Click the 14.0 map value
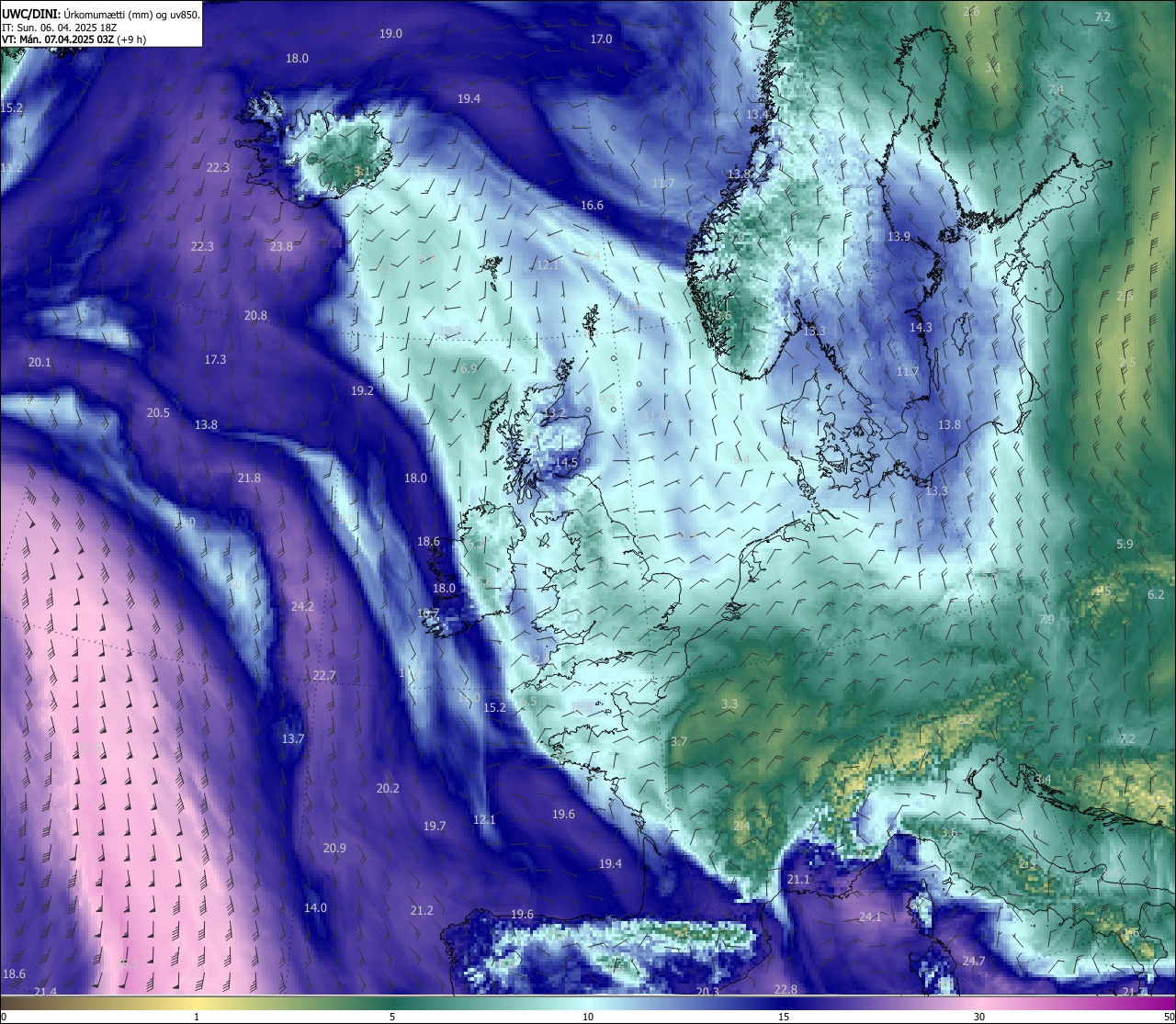The image size is (1176, 1024). [315, 907]
